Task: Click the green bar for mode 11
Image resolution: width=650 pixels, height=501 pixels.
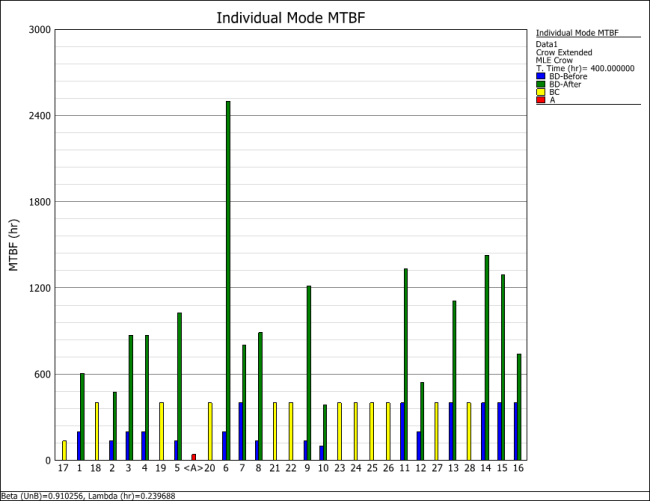Action: [406, 364]
